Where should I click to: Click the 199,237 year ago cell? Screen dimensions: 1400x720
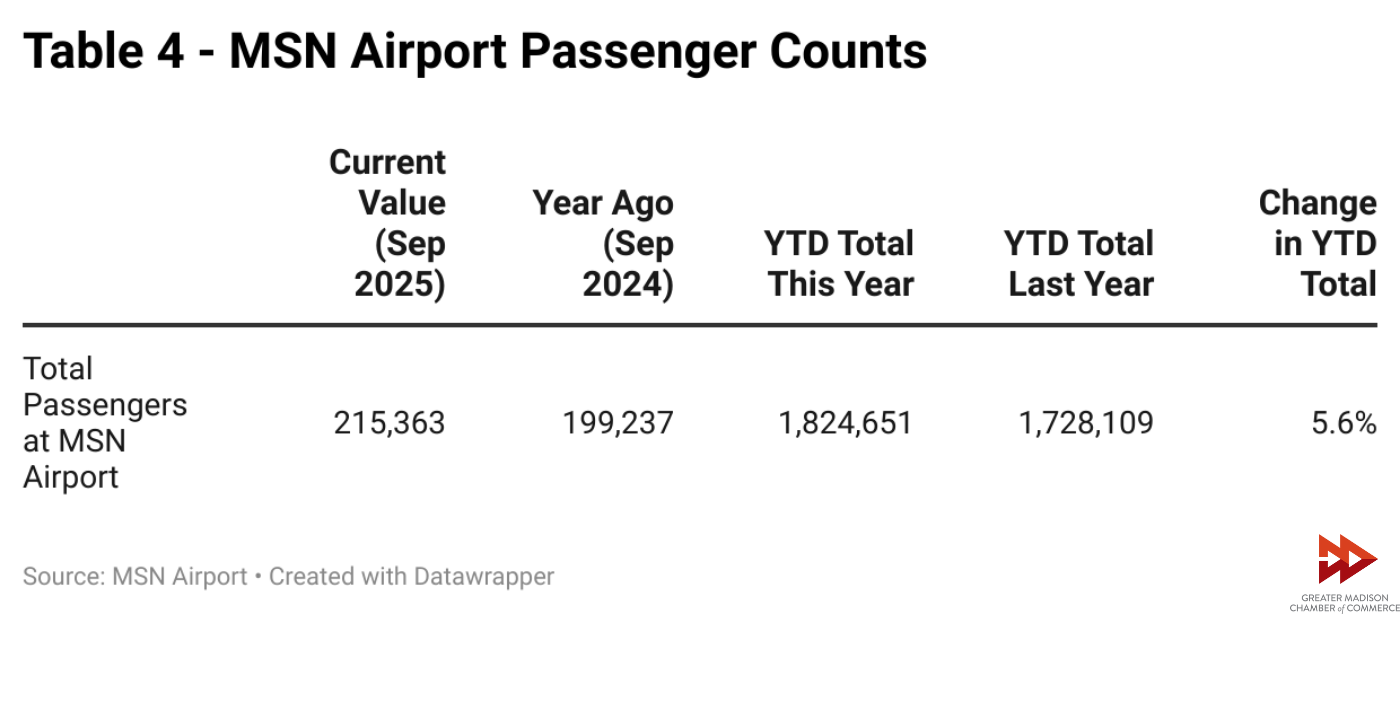click(x=617, y=423)
